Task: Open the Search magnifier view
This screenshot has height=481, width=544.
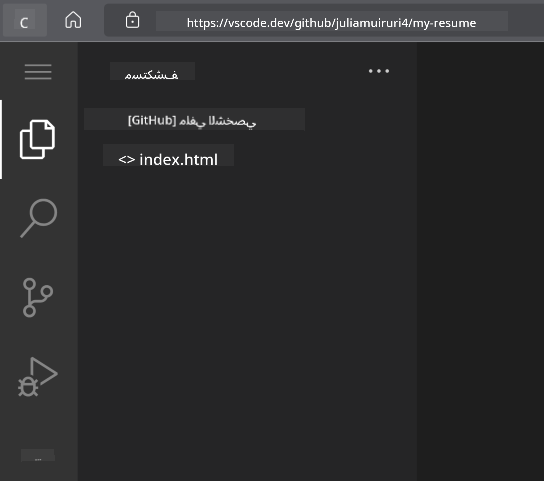Action: click(x=39, y=218)
